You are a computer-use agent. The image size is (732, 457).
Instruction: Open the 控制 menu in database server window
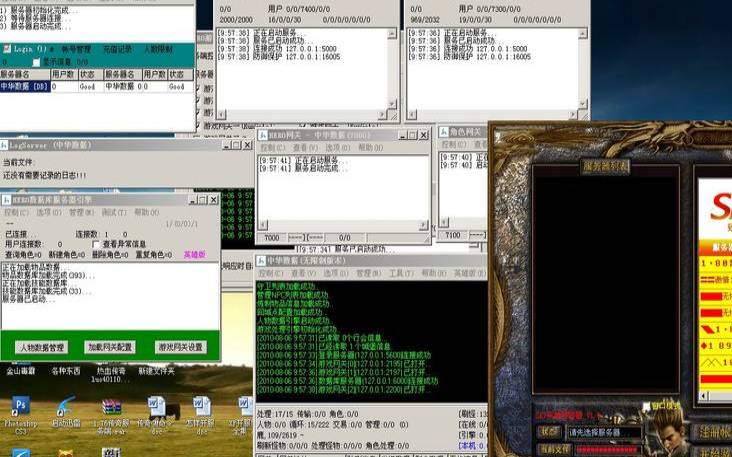click(14, 213)
